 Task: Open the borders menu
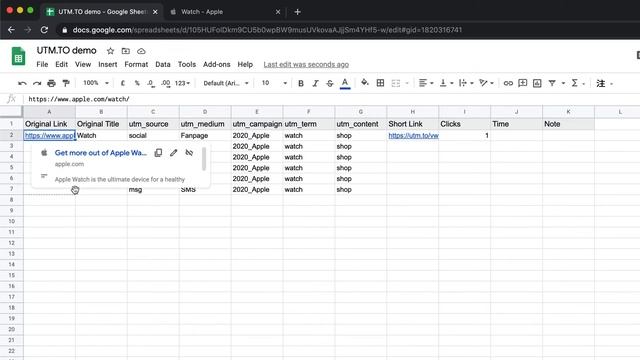tap(380, 83)
